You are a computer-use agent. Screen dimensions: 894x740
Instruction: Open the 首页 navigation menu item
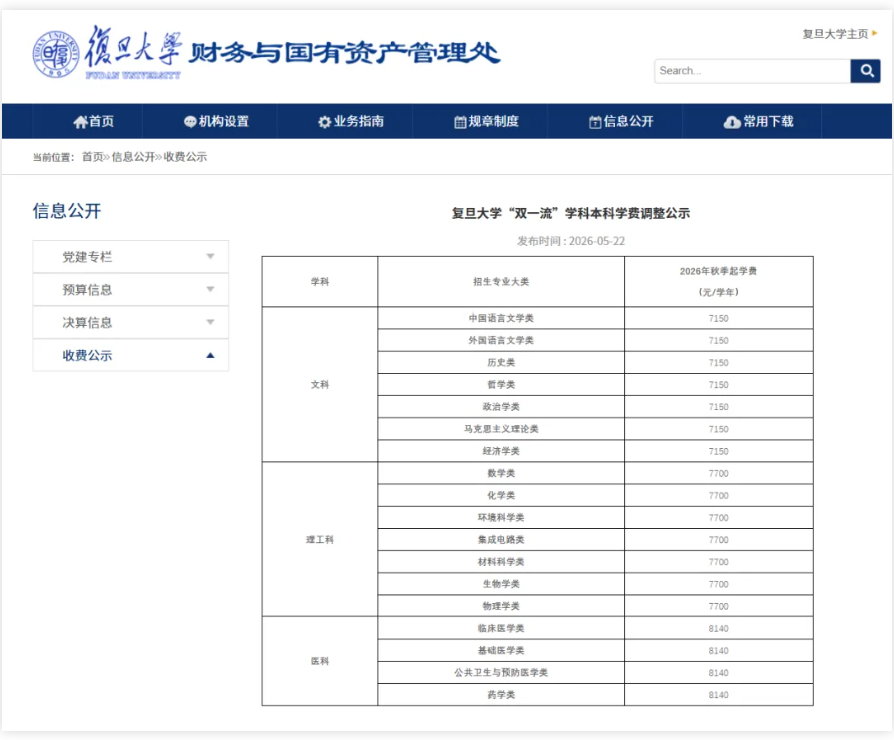point(94,121)
